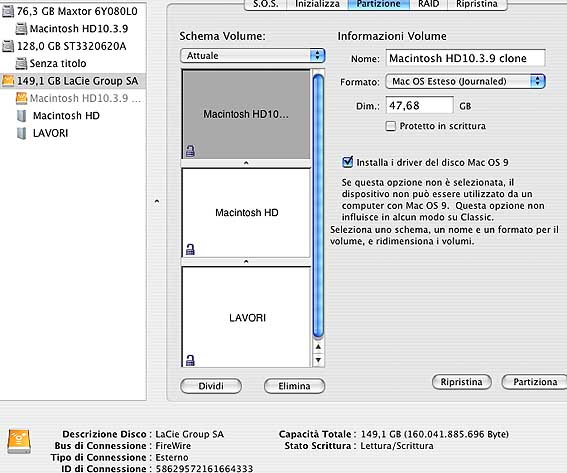
Task: Click the lock icon on LAVORI partition
Action: point(190,360)
